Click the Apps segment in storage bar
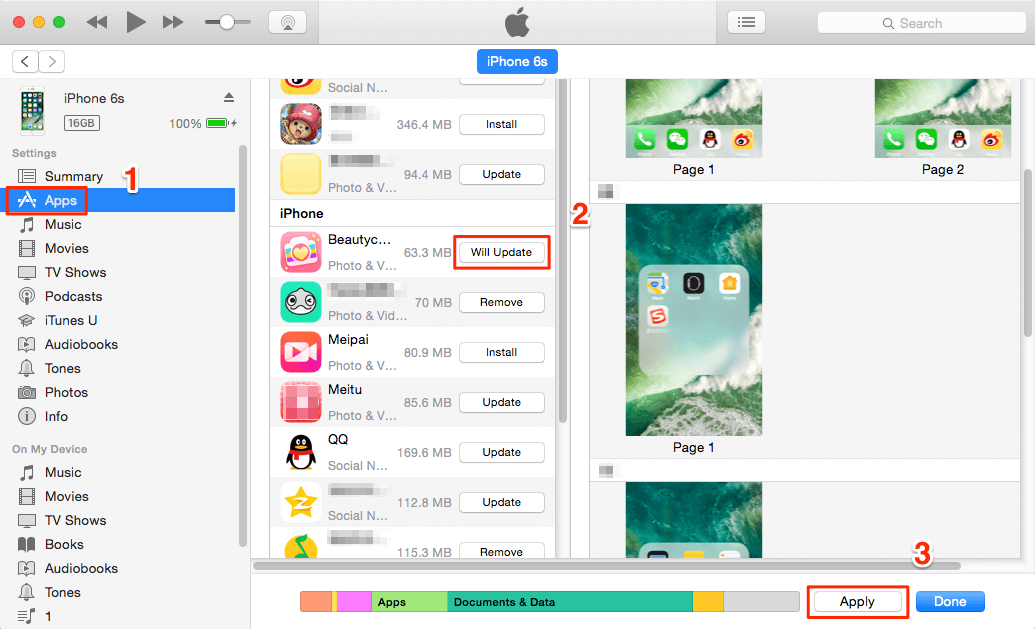 tap(410, 602)
